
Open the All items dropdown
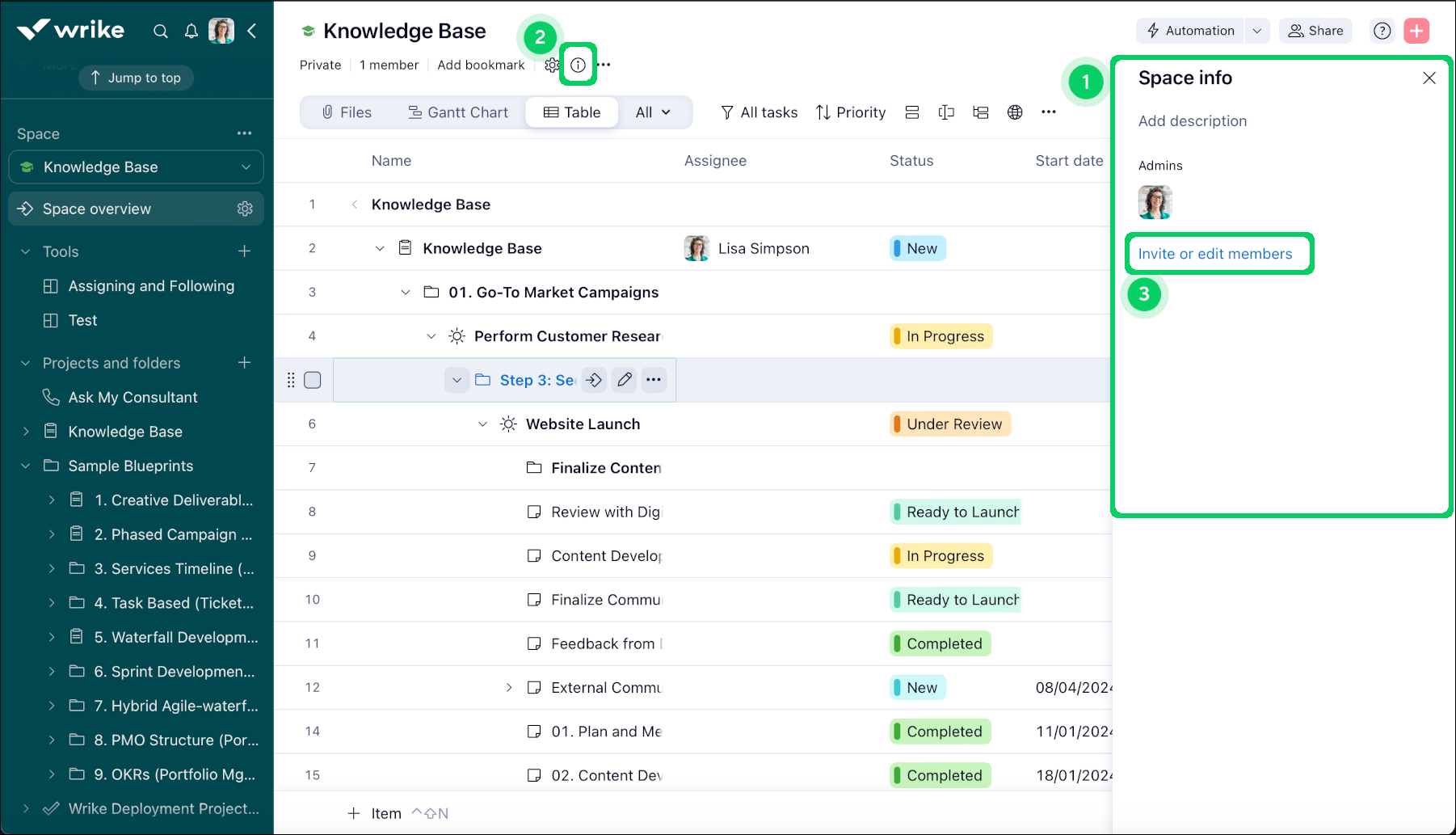point(654,112)
